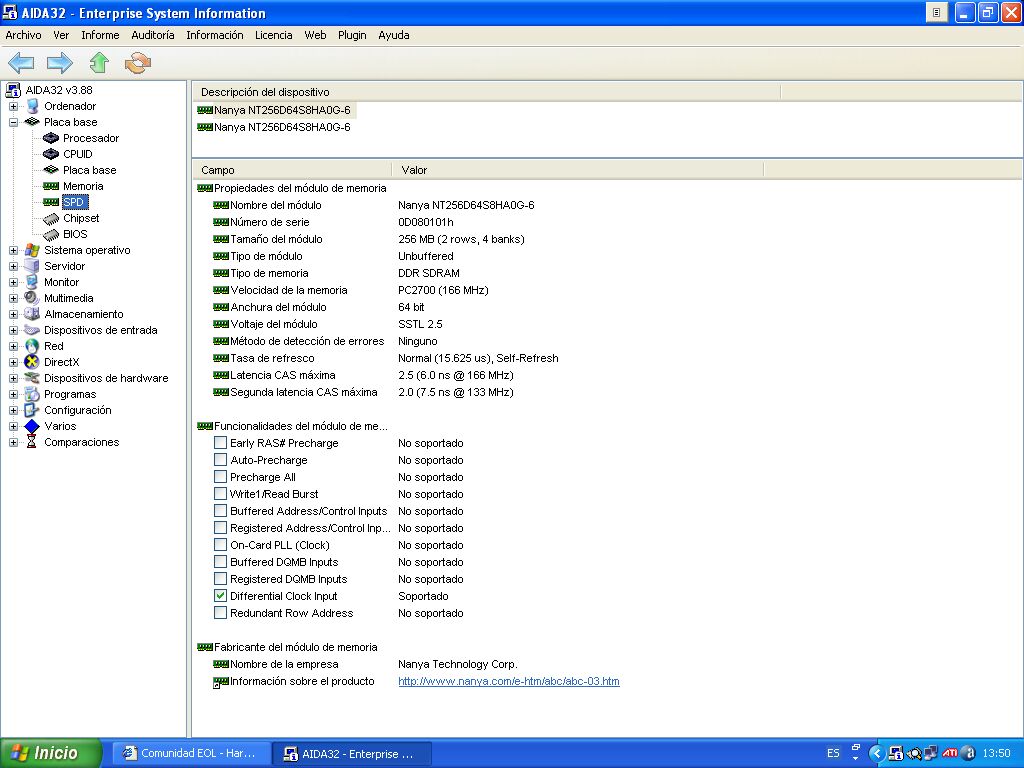Open the nanya.com product information link
The image size is (1024, 768).
pos(508,681)
